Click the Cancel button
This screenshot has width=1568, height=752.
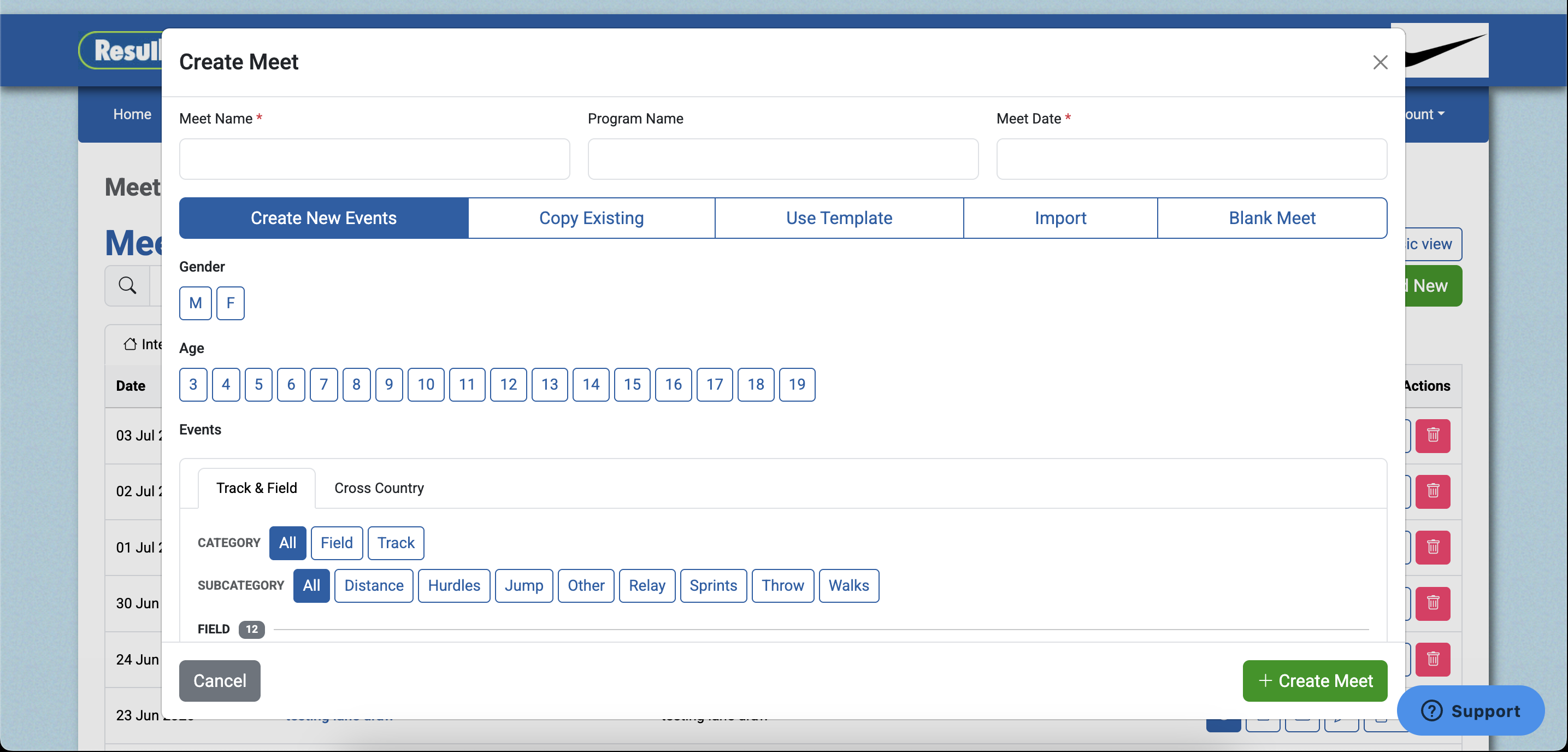(220, 681)
